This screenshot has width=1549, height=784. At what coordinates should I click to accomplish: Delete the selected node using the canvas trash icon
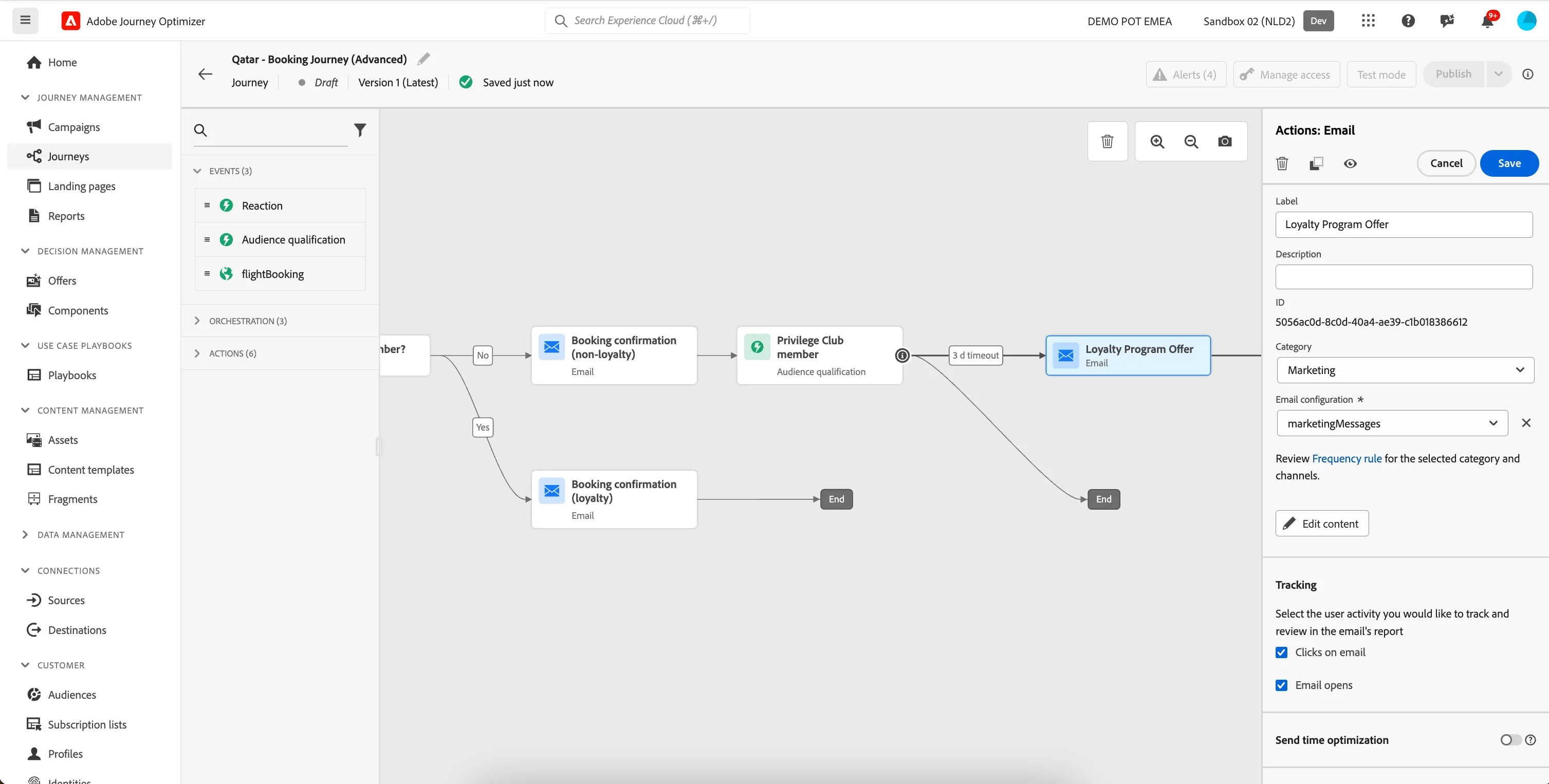1107,141
